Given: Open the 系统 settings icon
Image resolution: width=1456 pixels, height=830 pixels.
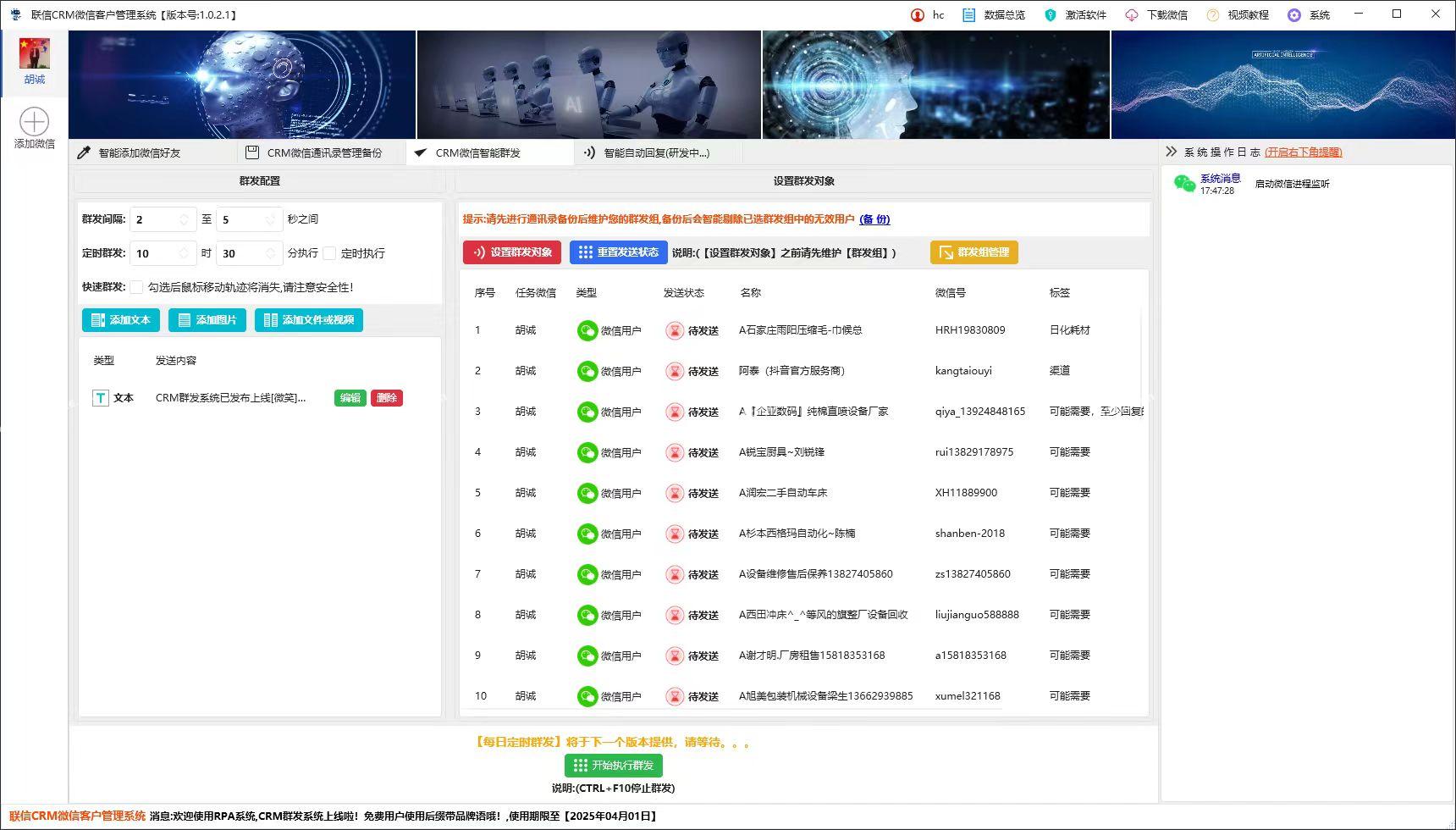Looking at the screenshot, I should tap(1294, 15).
